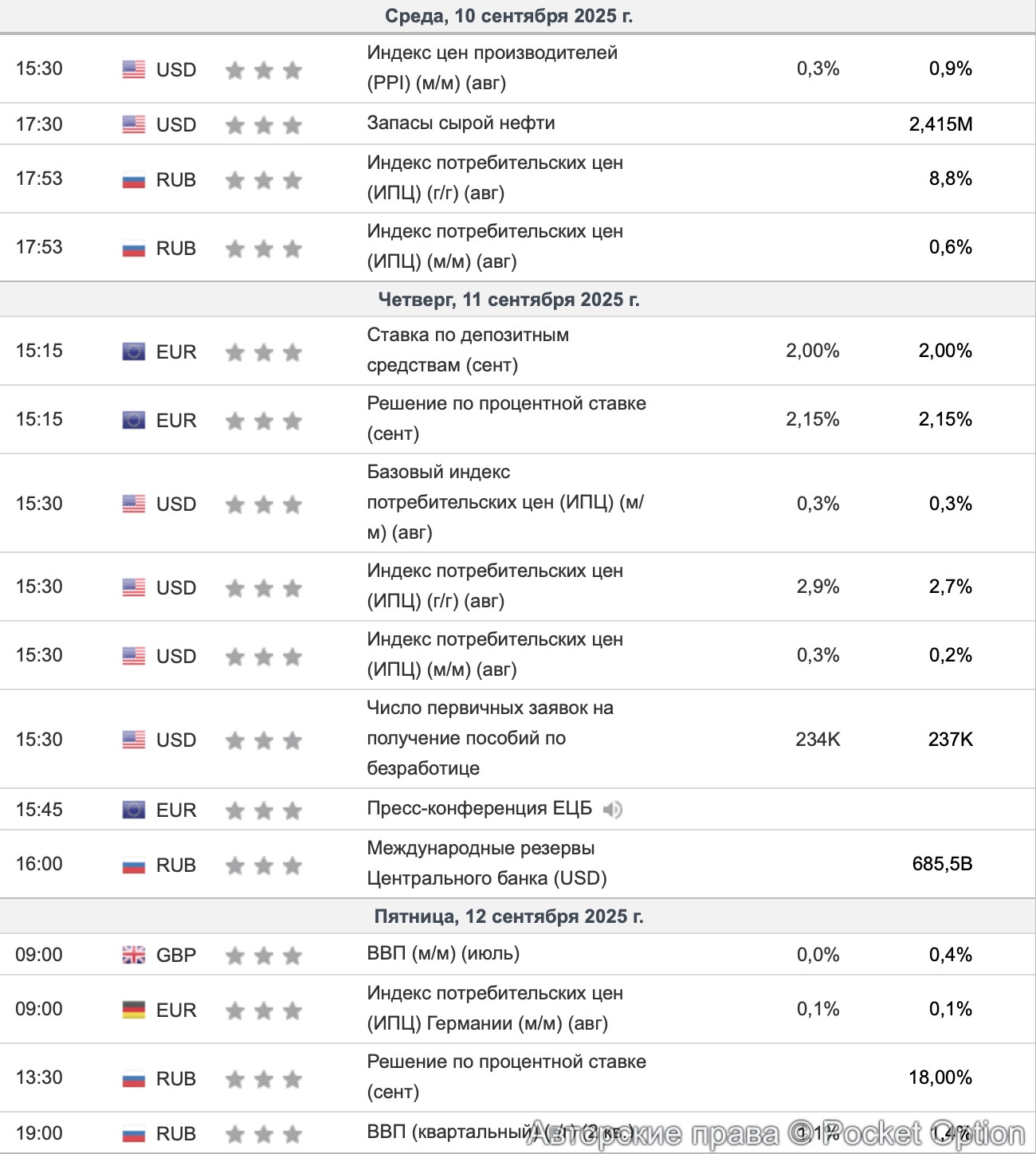Open Индекс цен производителей (PPI) event
Image resolution: width=1036 pixels, height=1154 pixels.
492,68
